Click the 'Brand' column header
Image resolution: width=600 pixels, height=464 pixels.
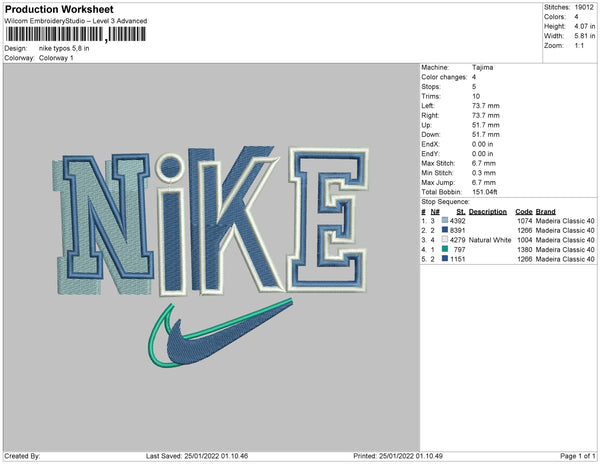(545, 212)
